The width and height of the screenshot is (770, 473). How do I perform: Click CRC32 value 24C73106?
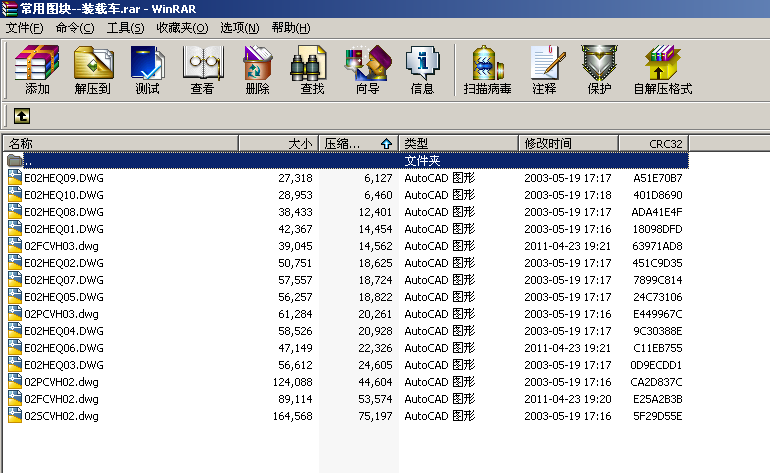point(658,297)
